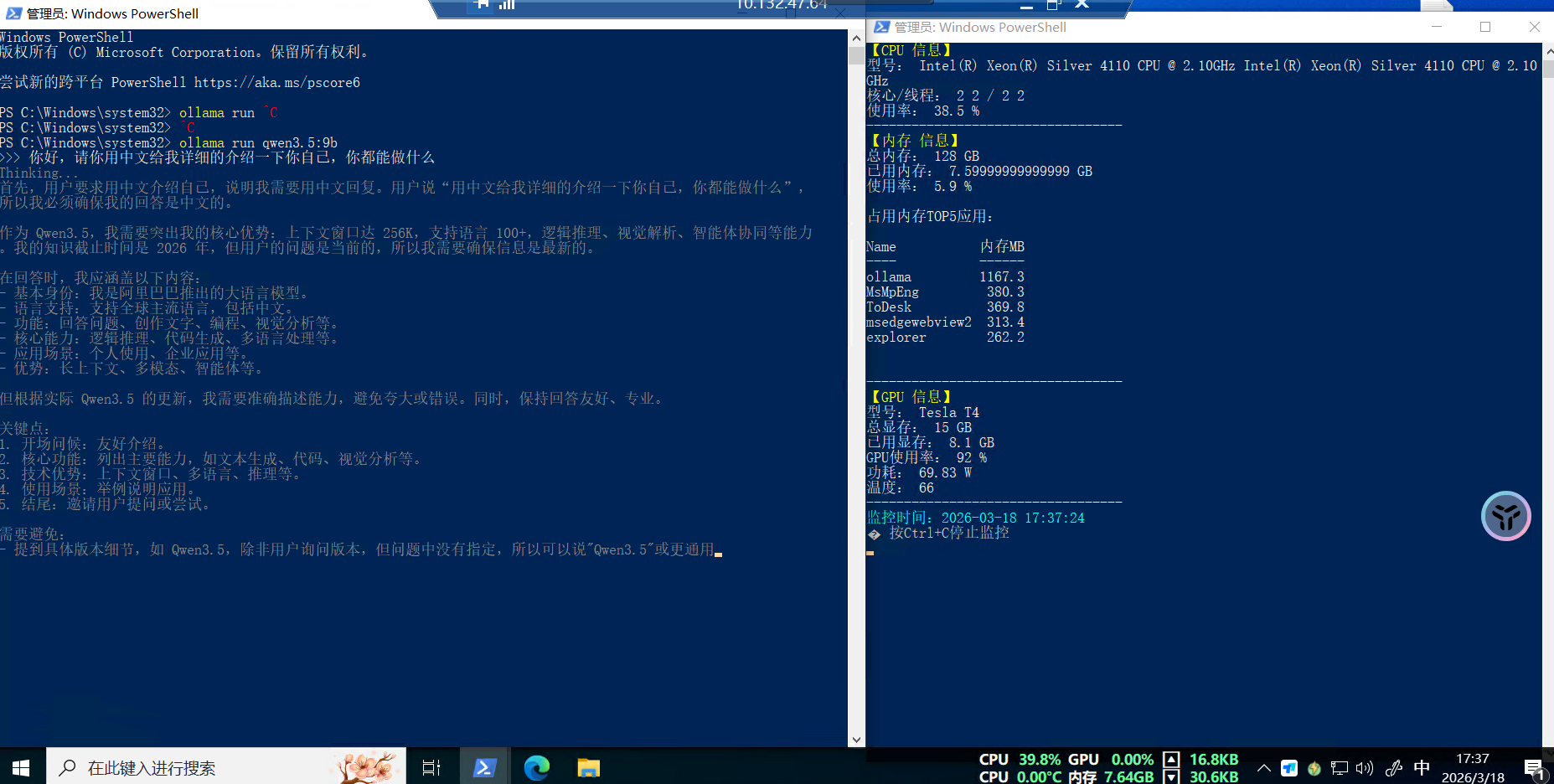Click the GPU model Tesla T4 line

pos(923,412)
